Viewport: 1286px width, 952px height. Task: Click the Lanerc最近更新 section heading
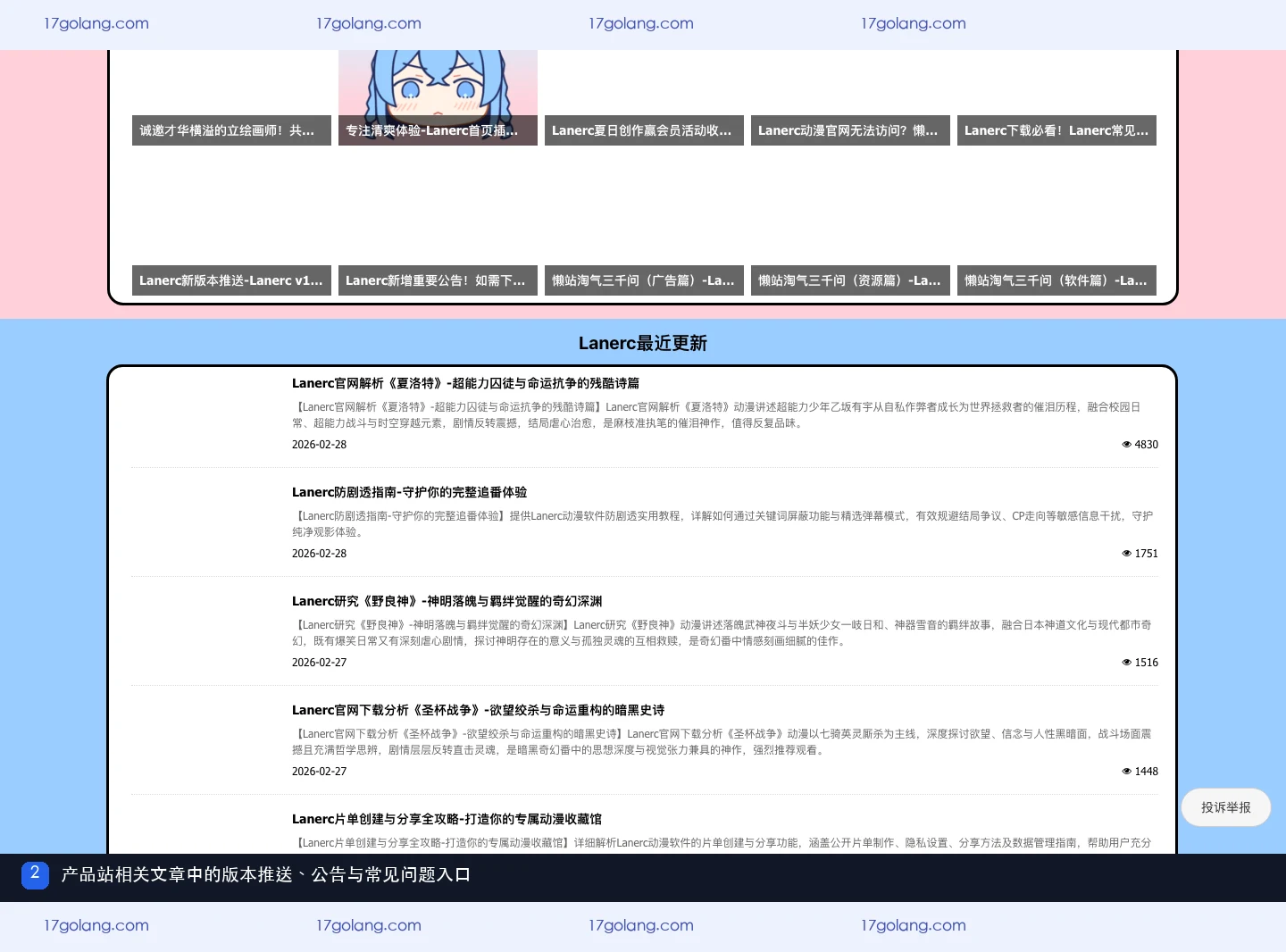point(643,343)
